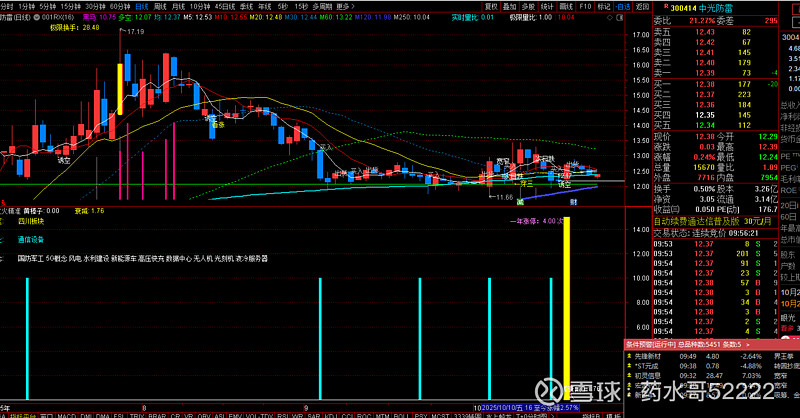
Task: Select the DMI indicator tab
Action: [x=86, y=415]
